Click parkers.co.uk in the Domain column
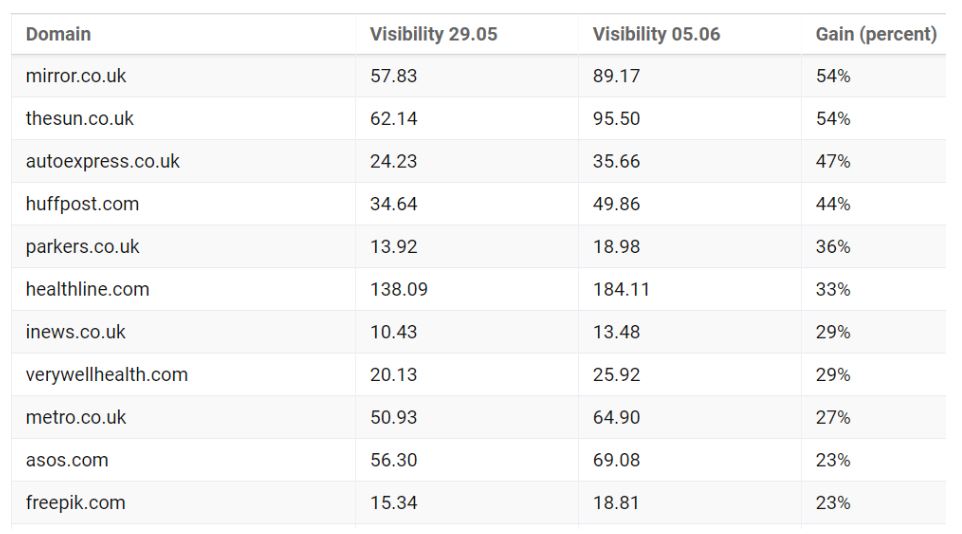Viewport: 962px width, 534px height. point(82,246)
